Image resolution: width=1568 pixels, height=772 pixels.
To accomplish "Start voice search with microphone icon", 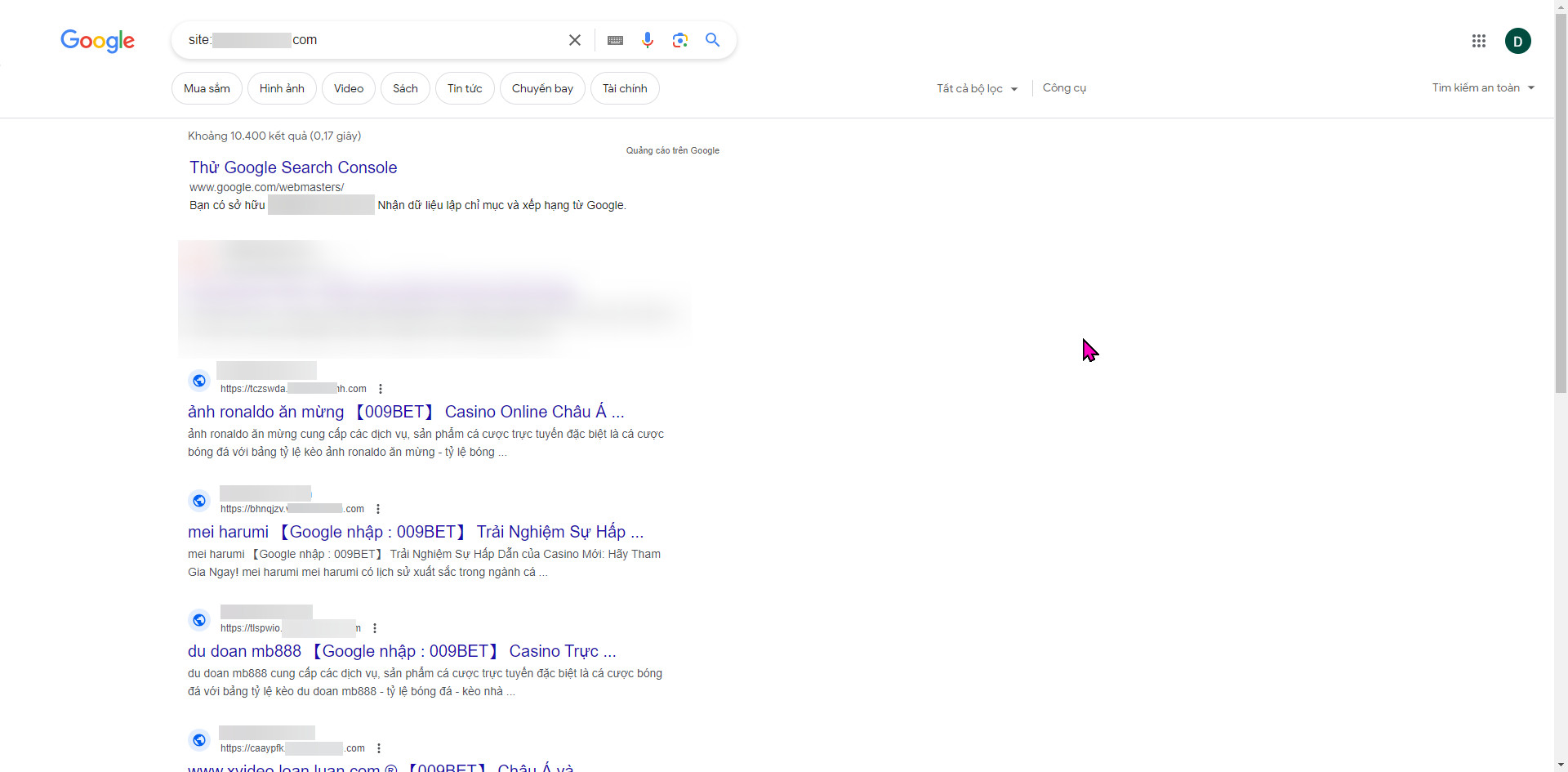I will coord(648,40).
